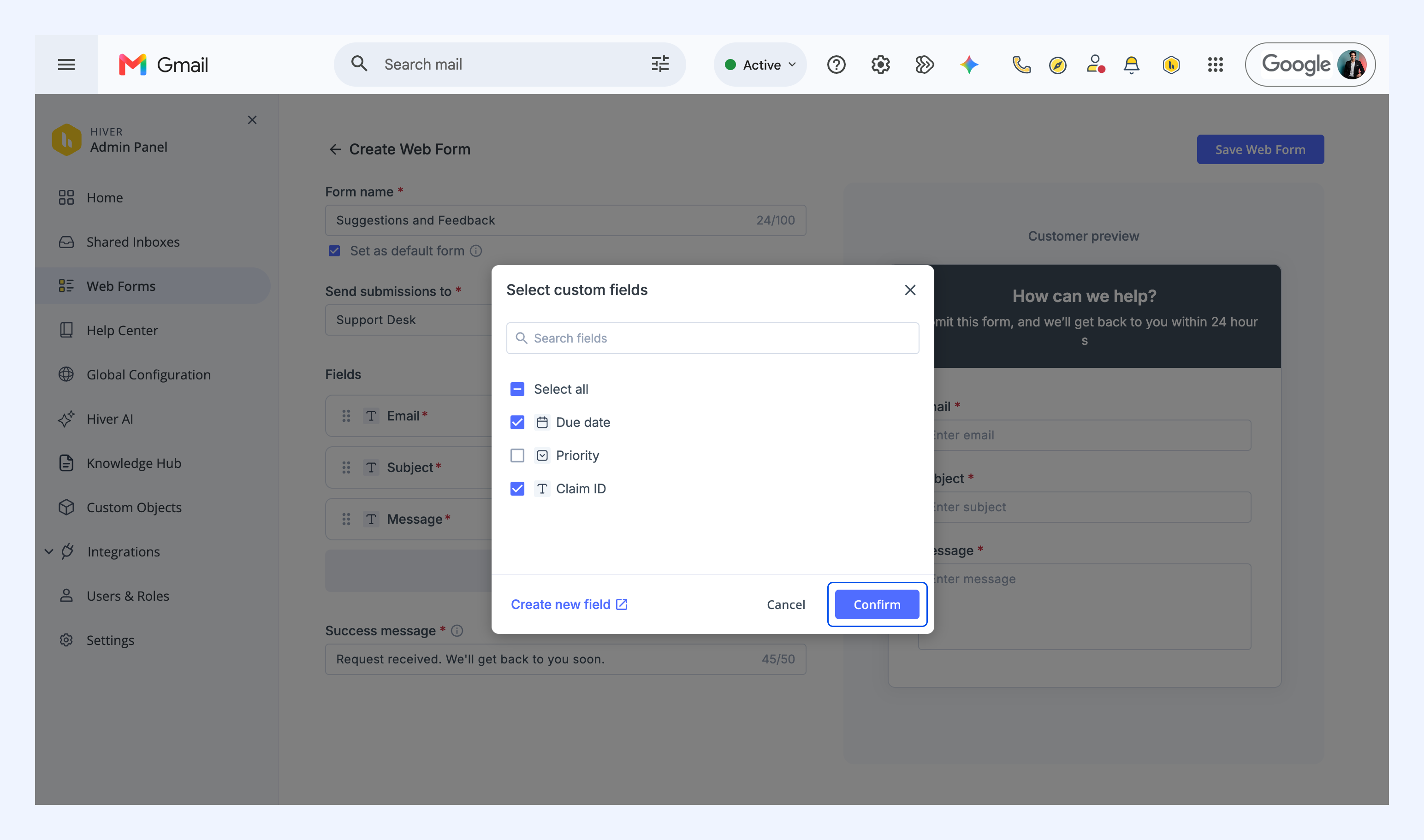Click the Success message text field

click(x=566, y=659)
